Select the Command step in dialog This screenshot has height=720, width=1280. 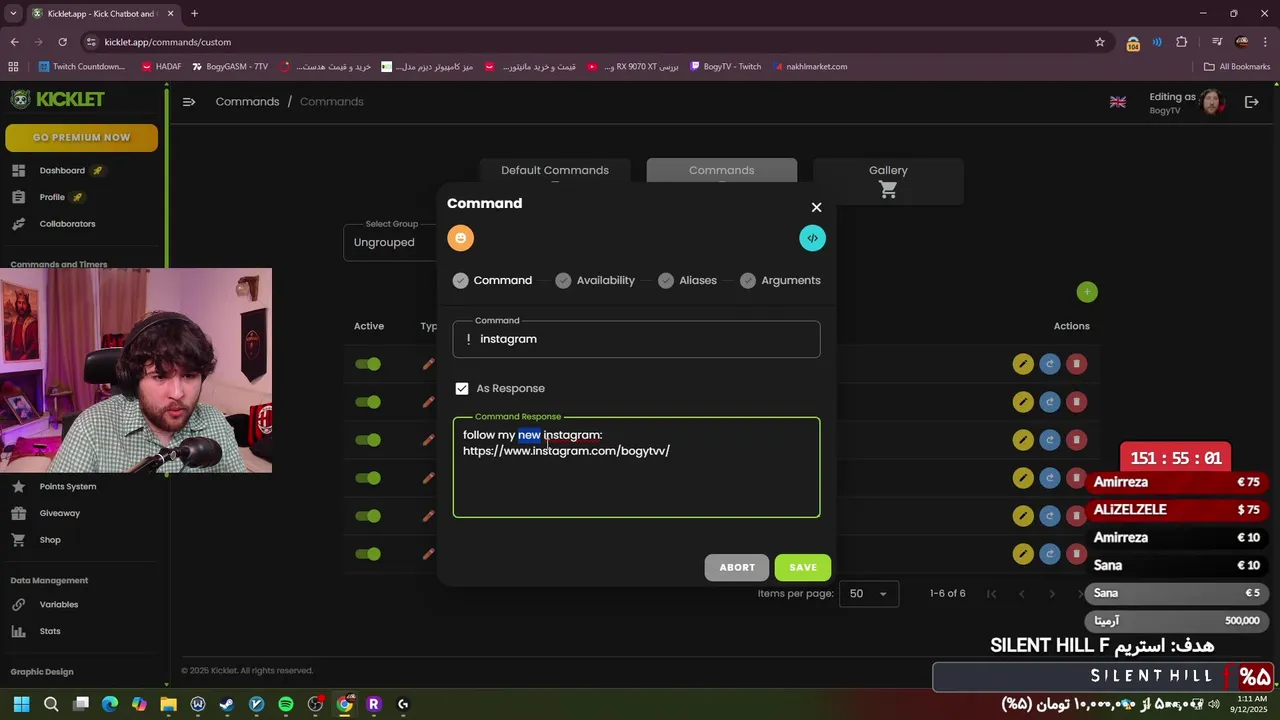tap(492, 281)
